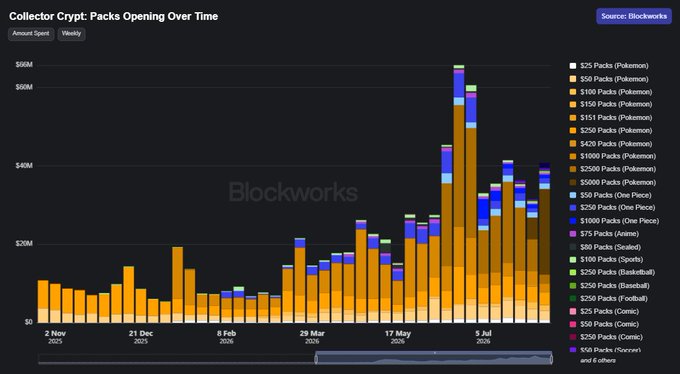Toggle $150 Packs (Pokemon) legend entry

[x=611, y=105]
